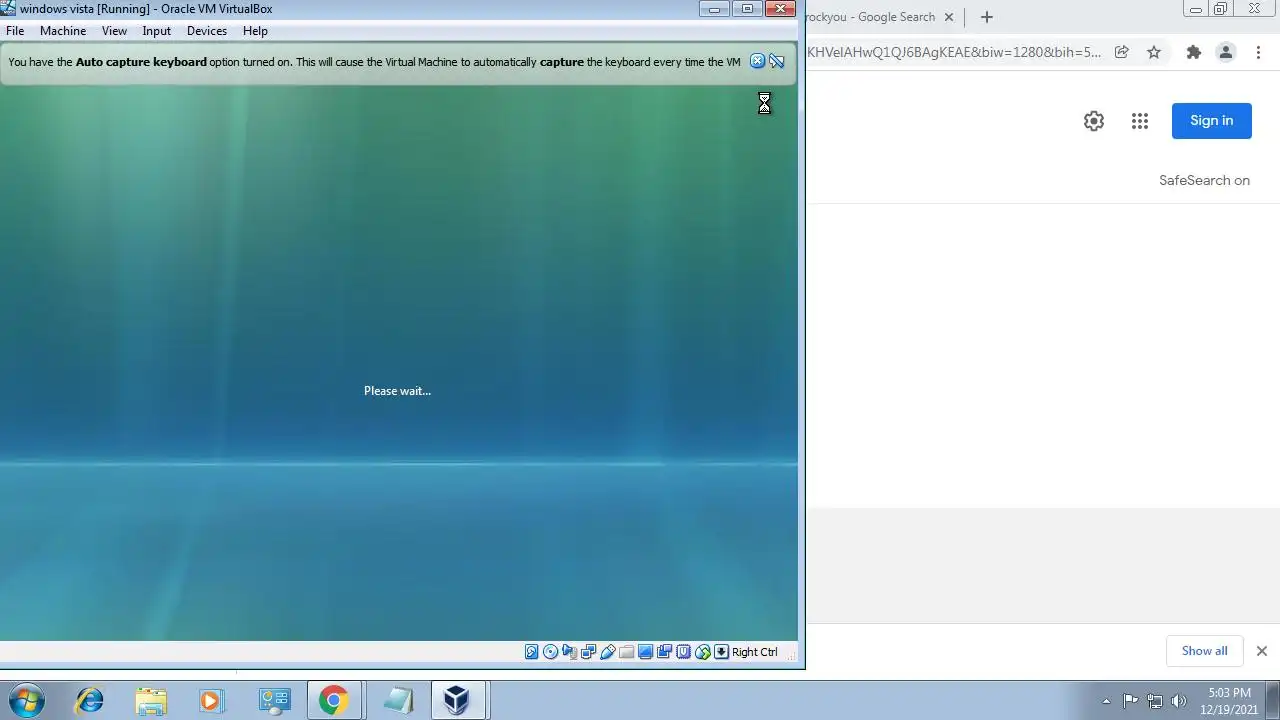
Task: Click the keyboard capture arrow indicator
Action: (x=722, y=652)
